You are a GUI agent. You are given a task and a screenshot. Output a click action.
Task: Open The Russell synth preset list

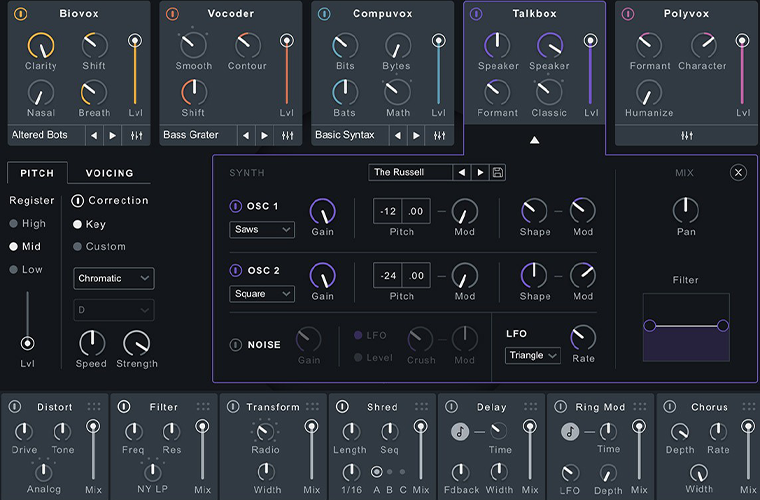tap(411, 172)
